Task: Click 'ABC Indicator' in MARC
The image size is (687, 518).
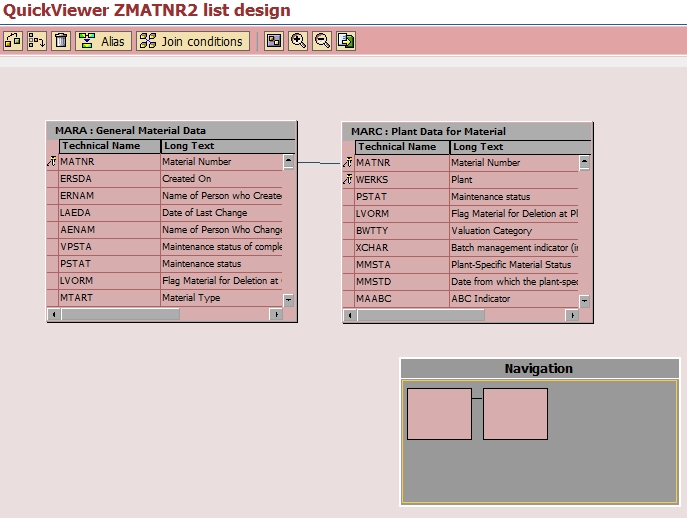Action: 481,298
